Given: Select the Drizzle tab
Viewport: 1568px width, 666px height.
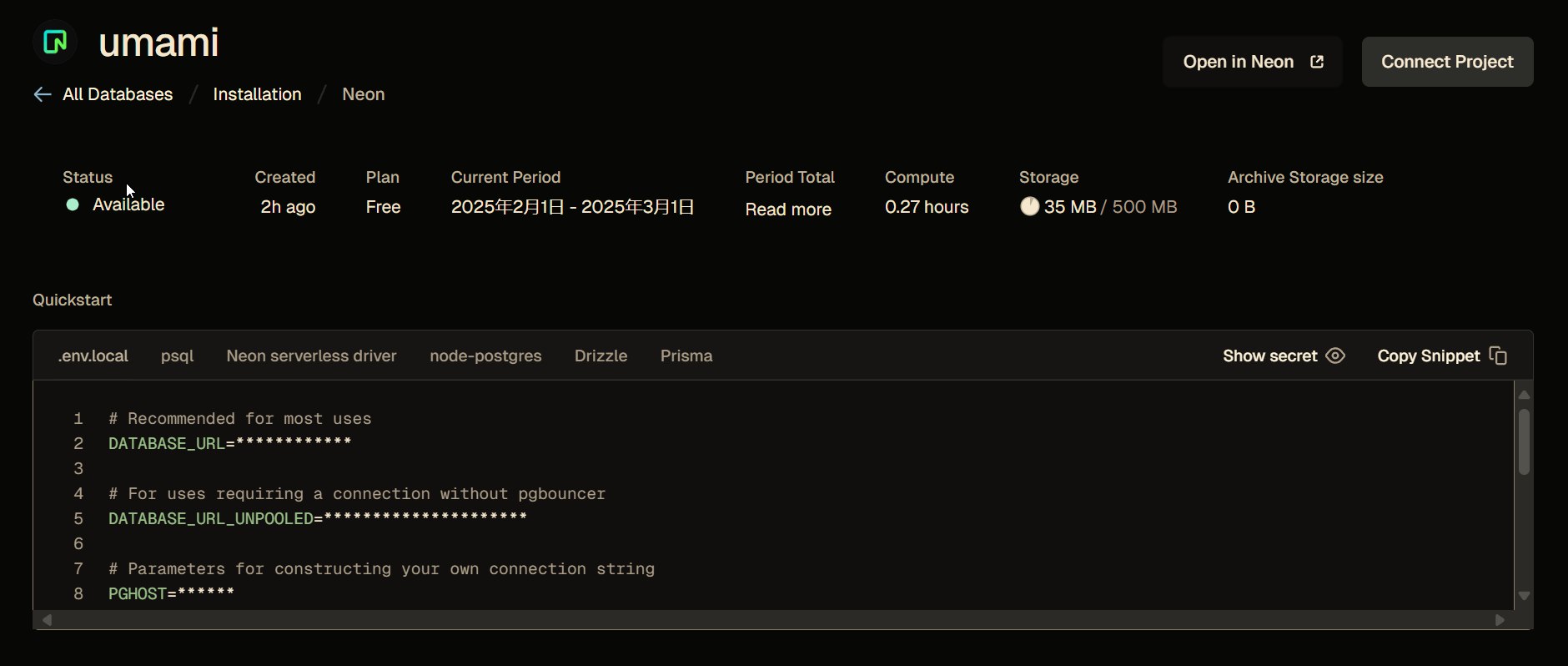Looking at the screenshot, I should (x=601, y=356).
